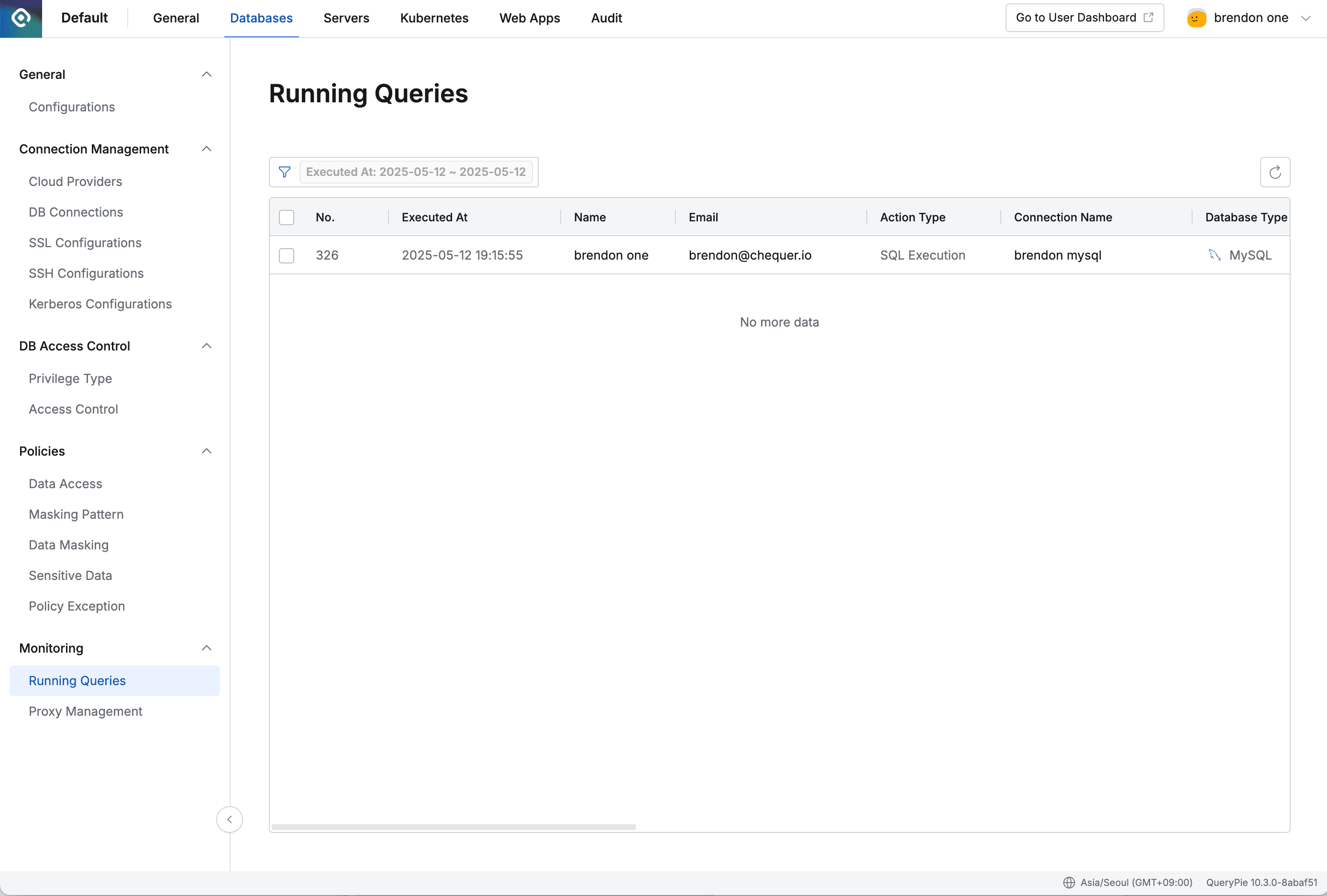Select the checkbox for query row 326
The width and height of the screenshot is (1327, 896).
pyautogui.click(x=286, y=255)
